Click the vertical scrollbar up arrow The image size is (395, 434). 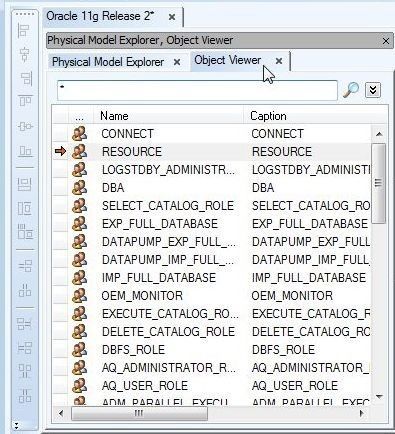pyautogui.click(x=379, y=134)
